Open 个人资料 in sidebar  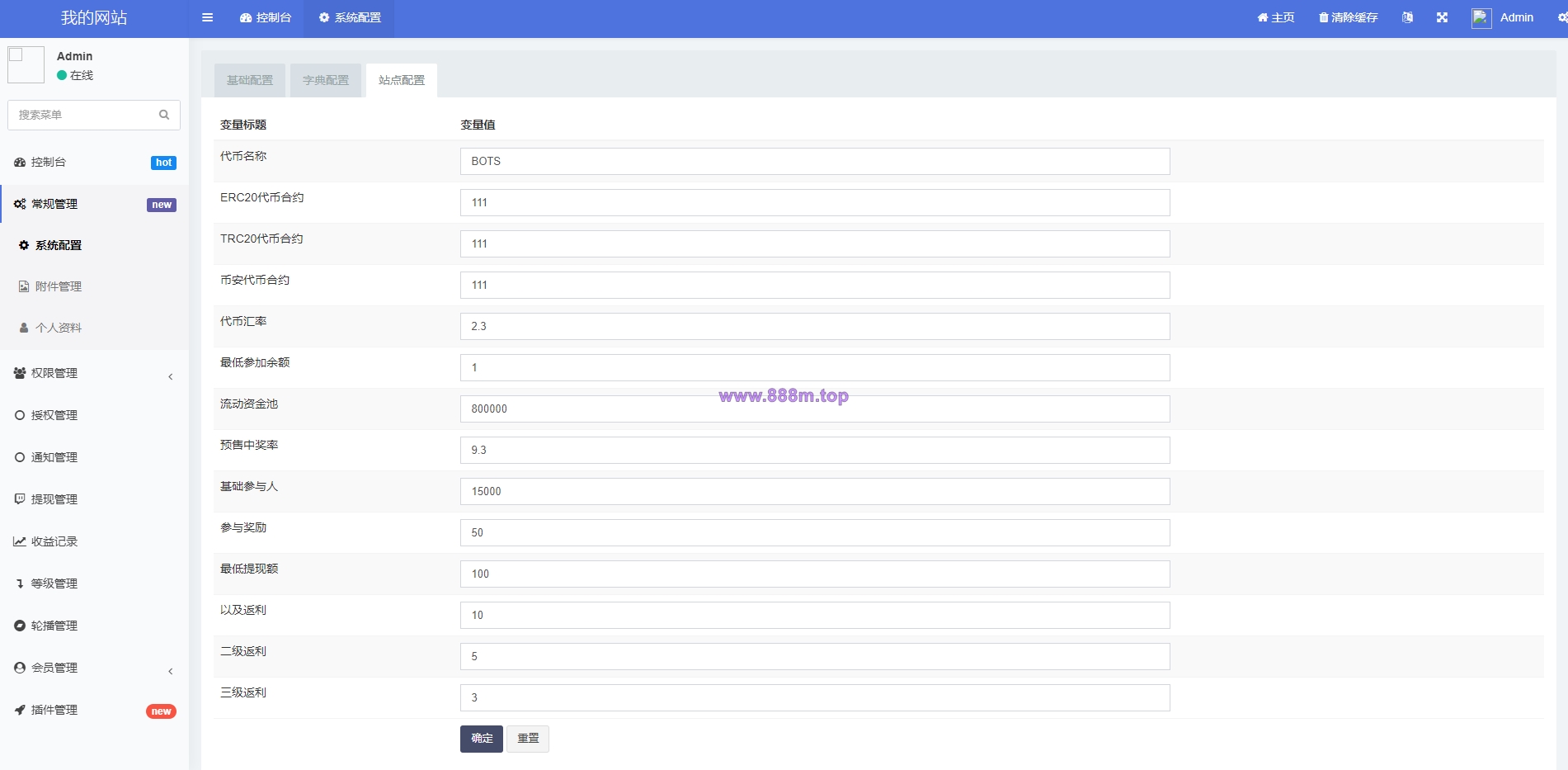94,328
